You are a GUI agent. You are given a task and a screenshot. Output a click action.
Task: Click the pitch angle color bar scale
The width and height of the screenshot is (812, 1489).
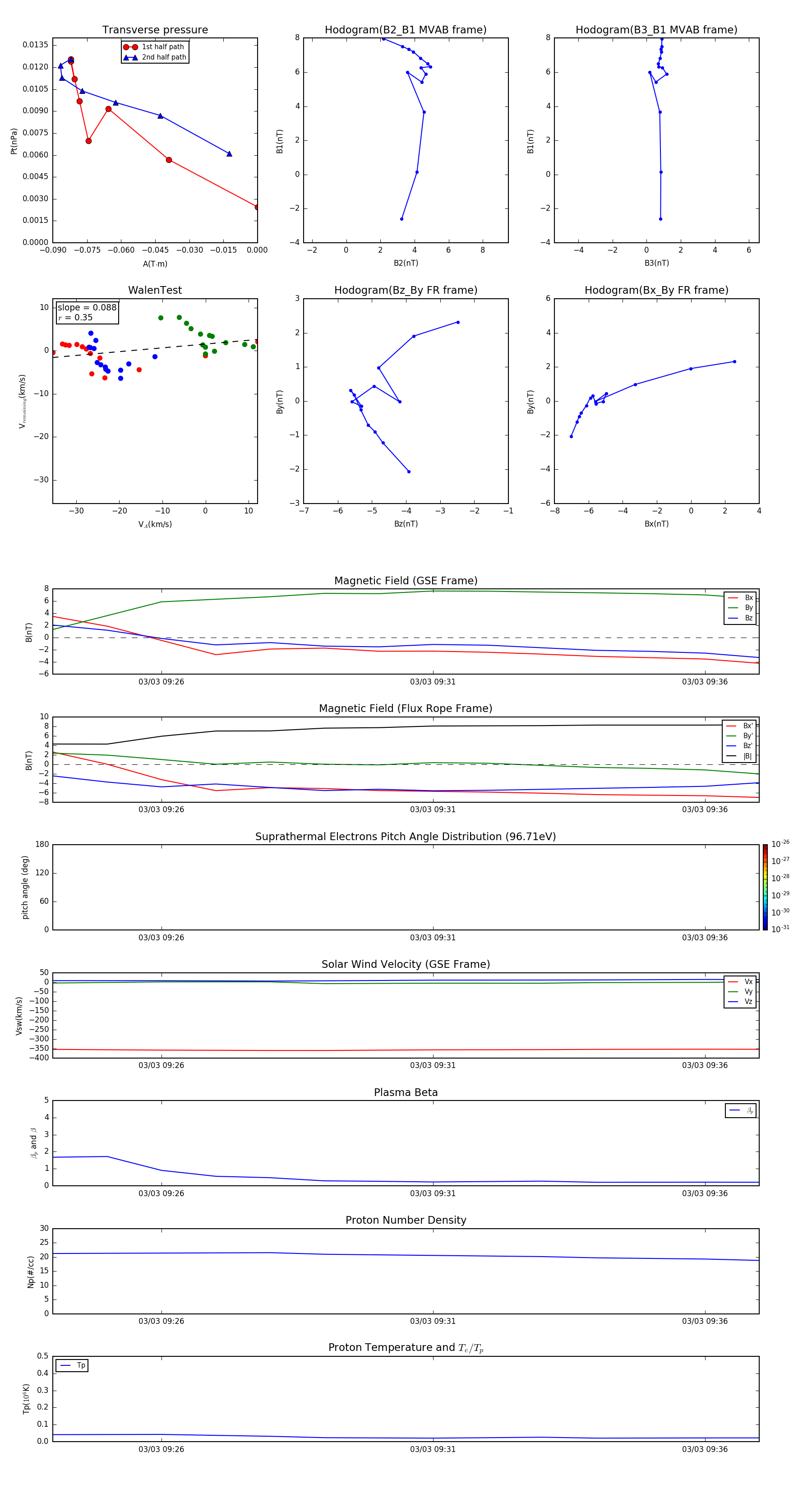point(765,887)
